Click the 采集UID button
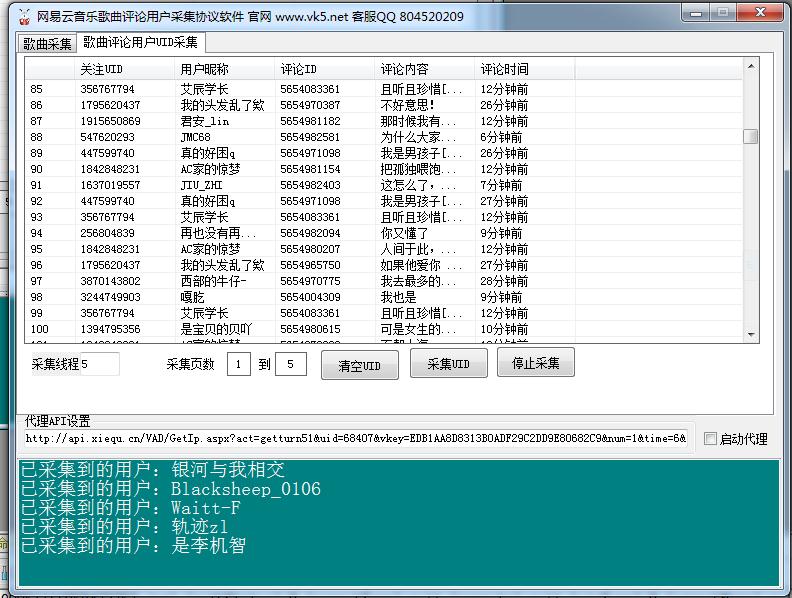792x598 pixels. (x=448, y=365)
